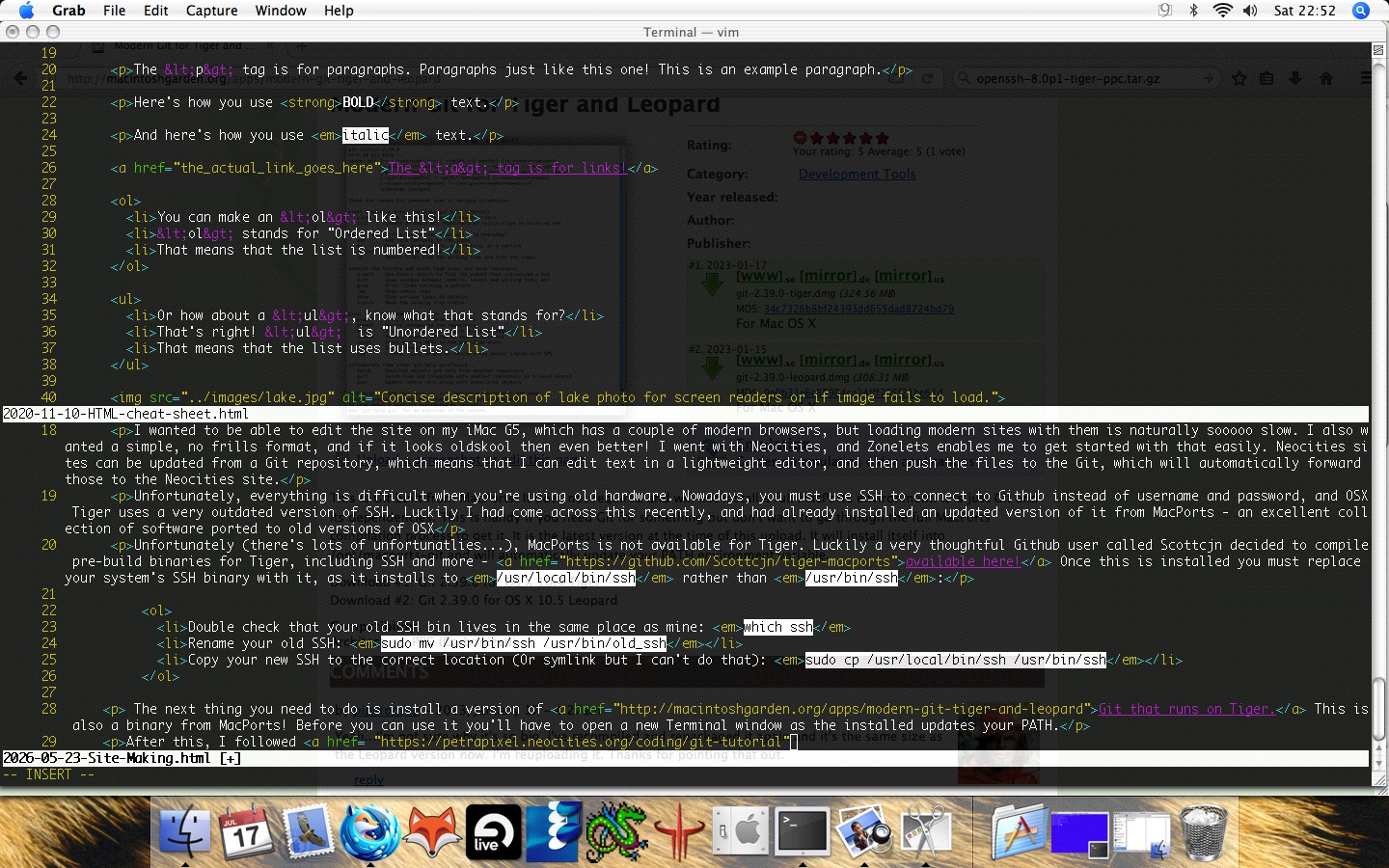Click the 'sudo cp /usr/local/bin/ssh /usr/bin/ssh' command

point(956,660)
